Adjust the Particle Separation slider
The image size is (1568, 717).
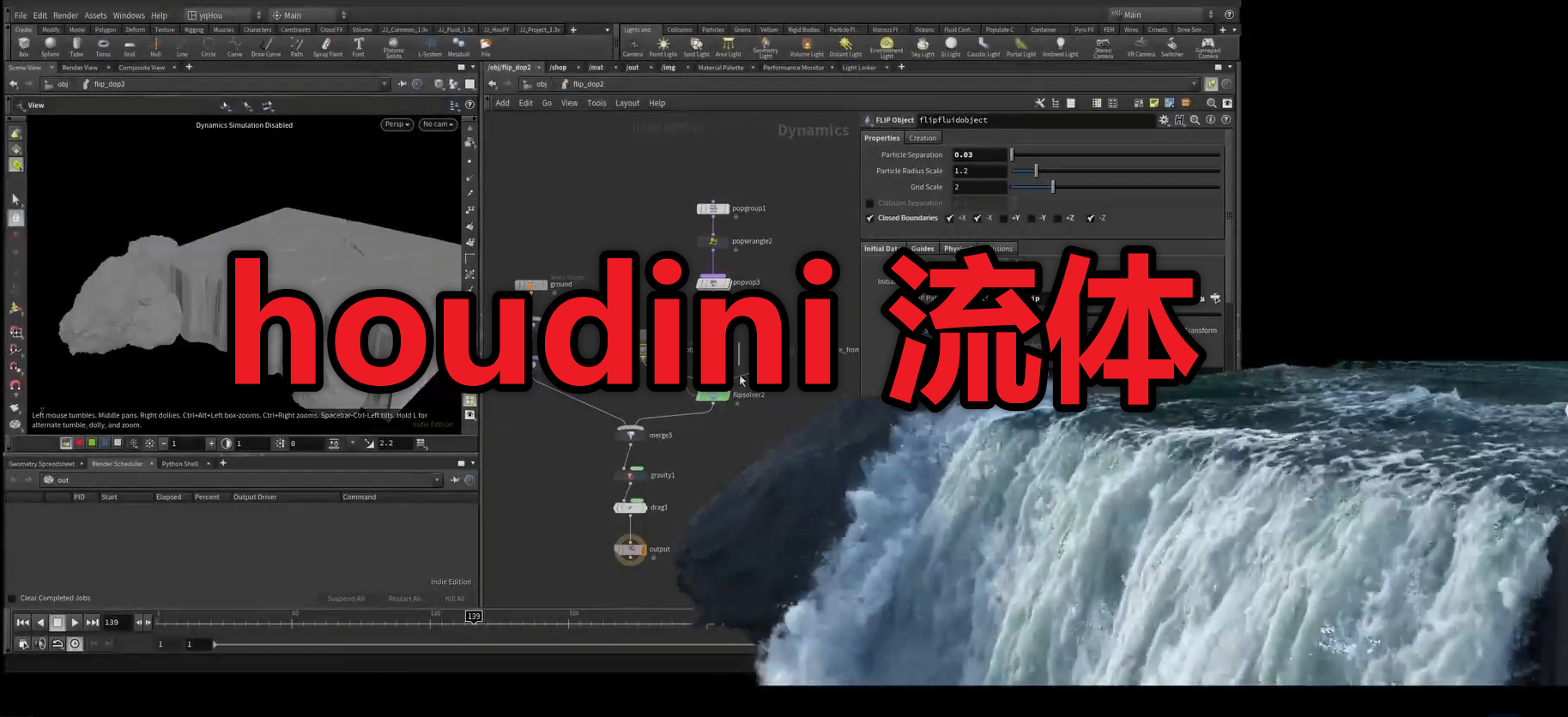tap(1116, 155)
